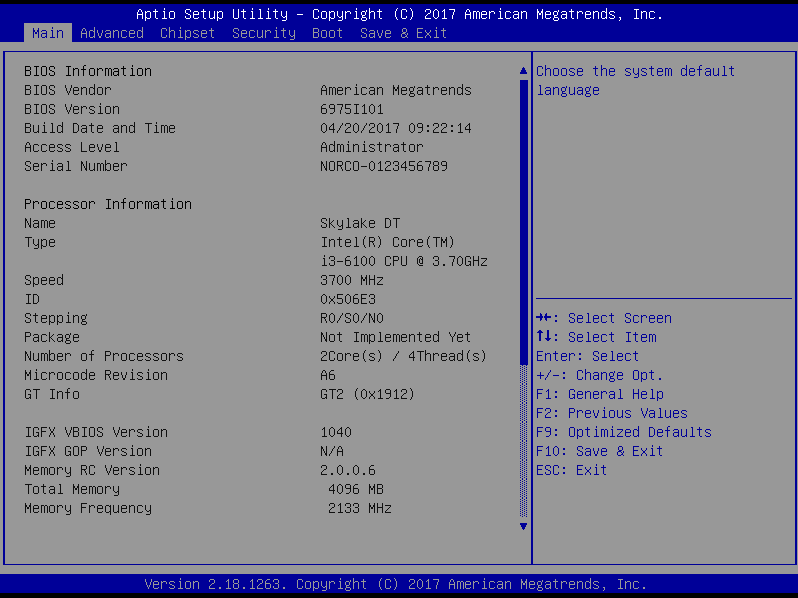Click the Select Item arrows icon
The image size is (798, 598).
coord(543,337)
